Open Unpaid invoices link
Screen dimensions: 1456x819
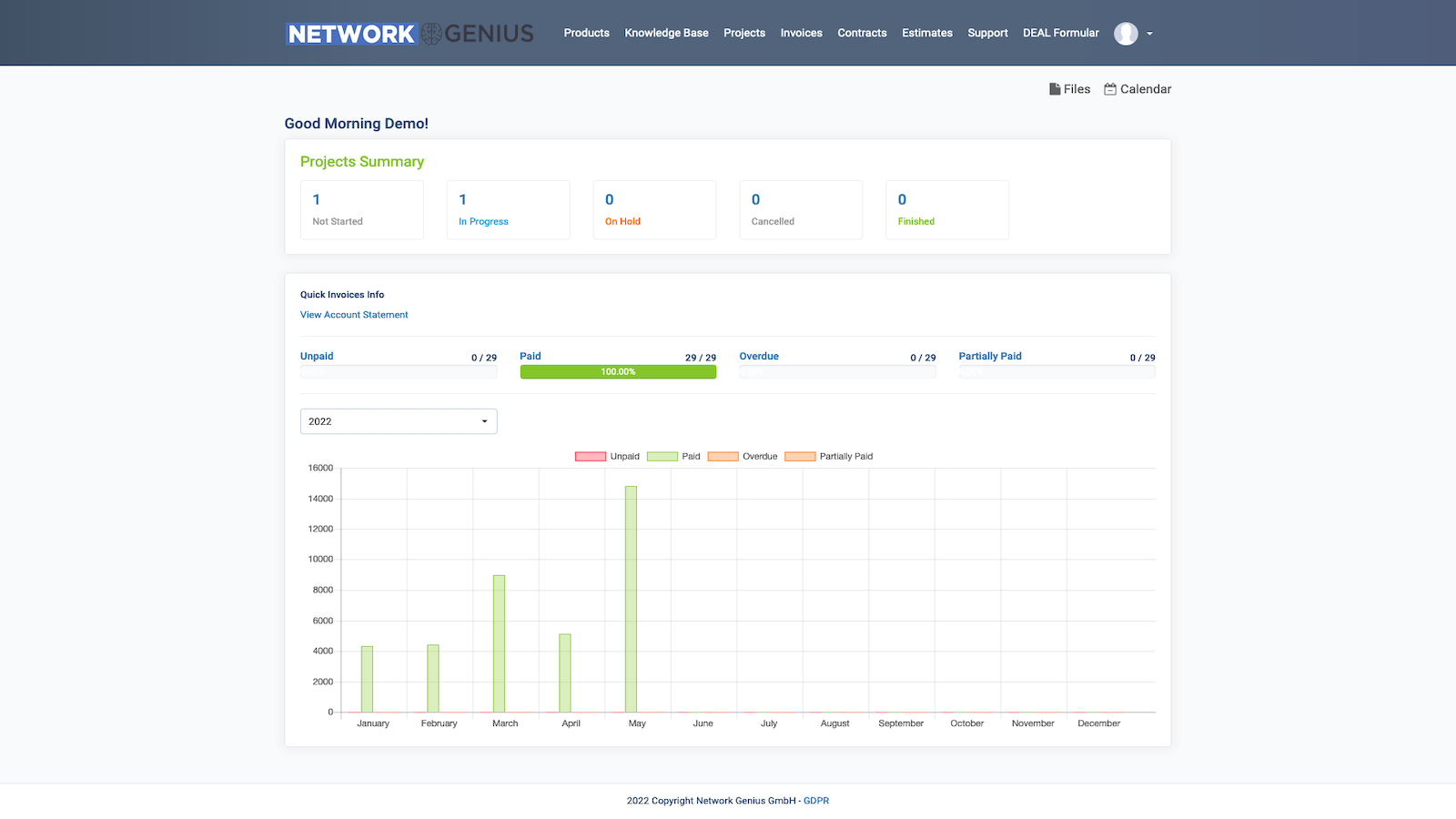pyautogui.click(x=317, y=356)
